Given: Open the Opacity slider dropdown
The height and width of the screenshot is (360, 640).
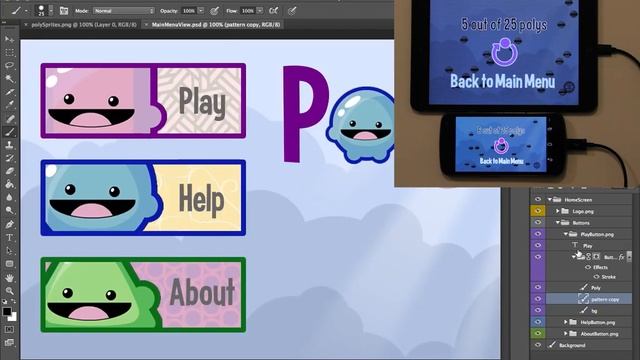Looking at the screenshot, I should coord(201,11).
